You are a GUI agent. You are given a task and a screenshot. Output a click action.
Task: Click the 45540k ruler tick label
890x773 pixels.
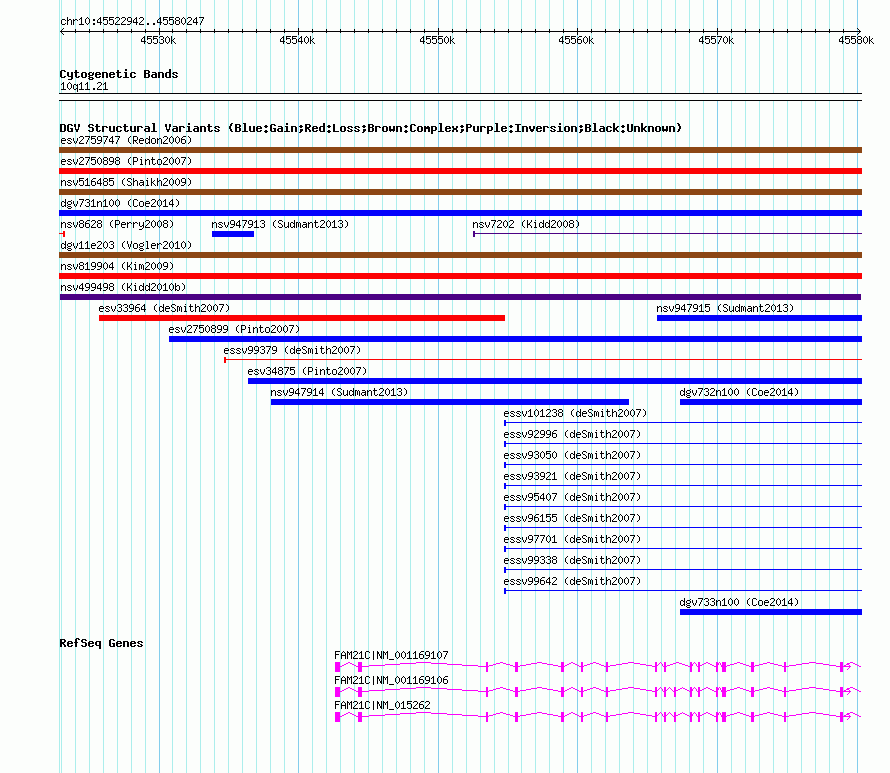[297, 40]
